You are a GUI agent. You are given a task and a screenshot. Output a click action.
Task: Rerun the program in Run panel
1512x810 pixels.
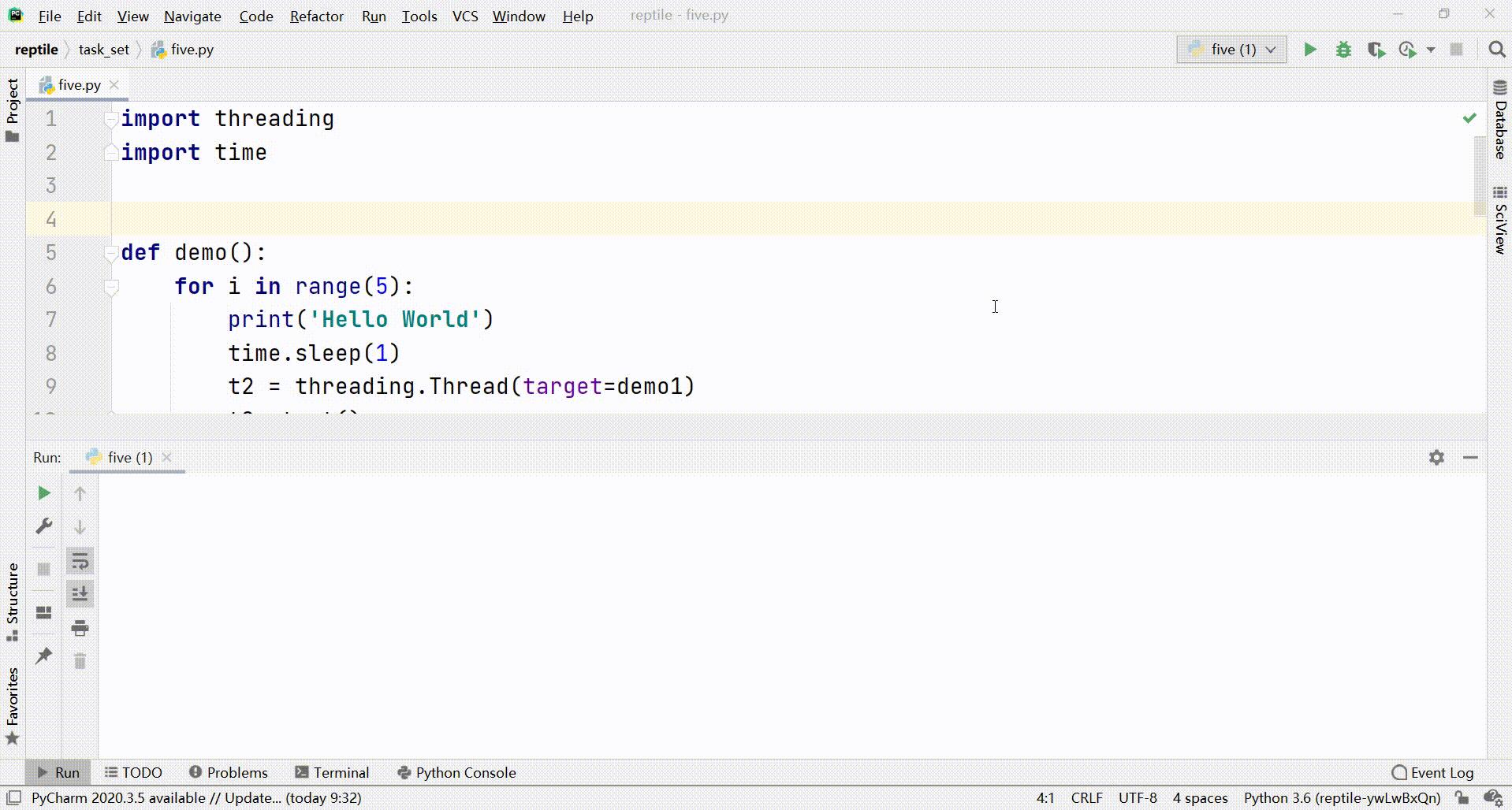click(44, 493)
